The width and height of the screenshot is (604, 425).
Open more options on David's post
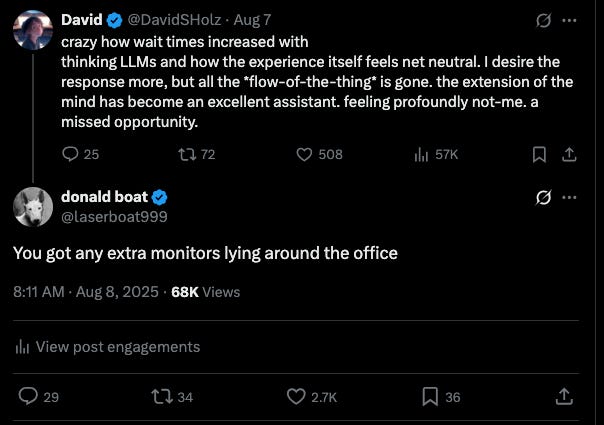click(x=570, y=20)
